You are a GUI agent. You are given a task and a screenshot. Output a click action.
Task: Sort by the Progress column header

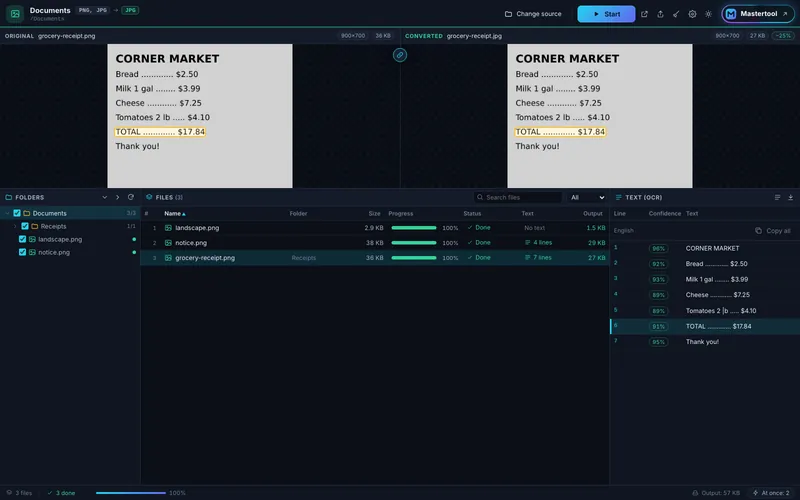coord(401,214)
